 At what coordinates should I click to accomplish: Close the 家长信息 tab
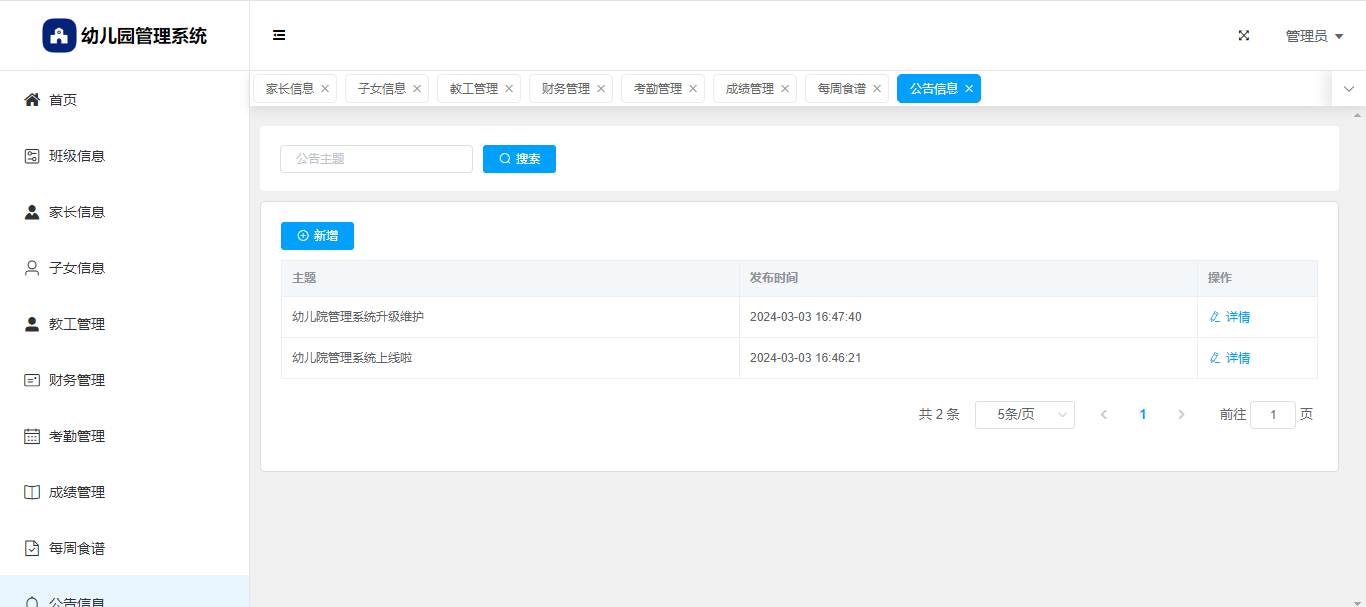(x=325, y=89)
